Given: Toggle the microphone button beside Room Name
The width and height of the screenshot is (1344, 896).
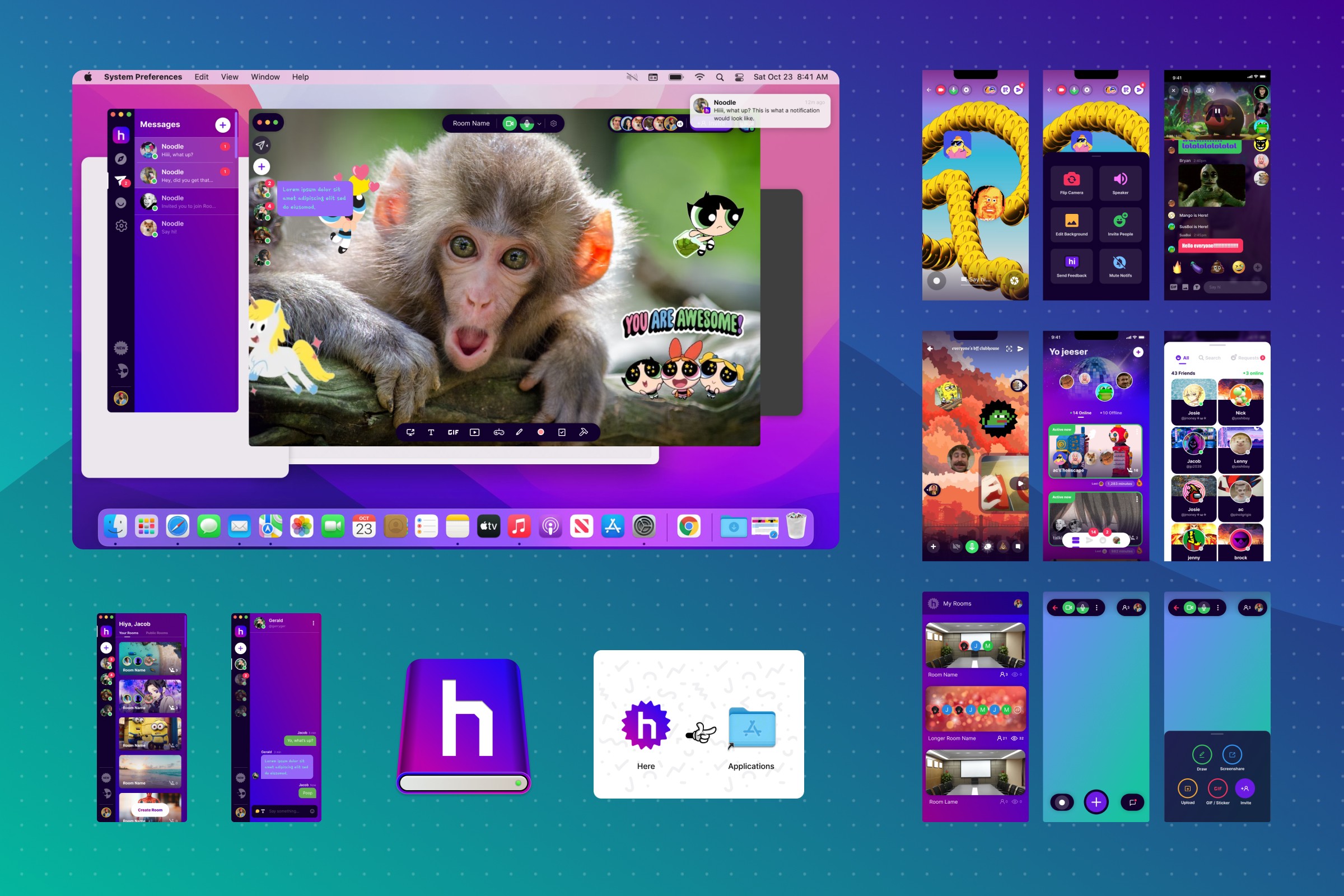Looking at the screenshot, I should coord(526,123).
